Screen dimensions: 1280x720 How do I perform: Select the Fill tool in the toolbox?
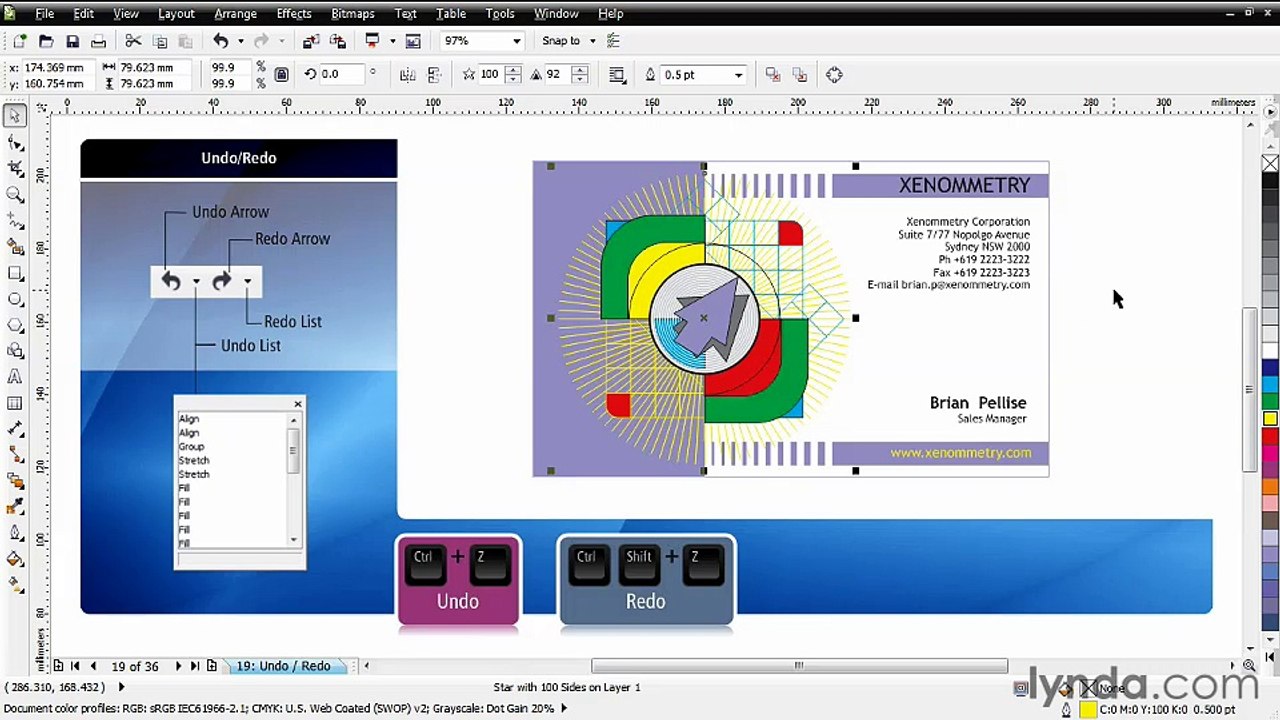(15, 560)
